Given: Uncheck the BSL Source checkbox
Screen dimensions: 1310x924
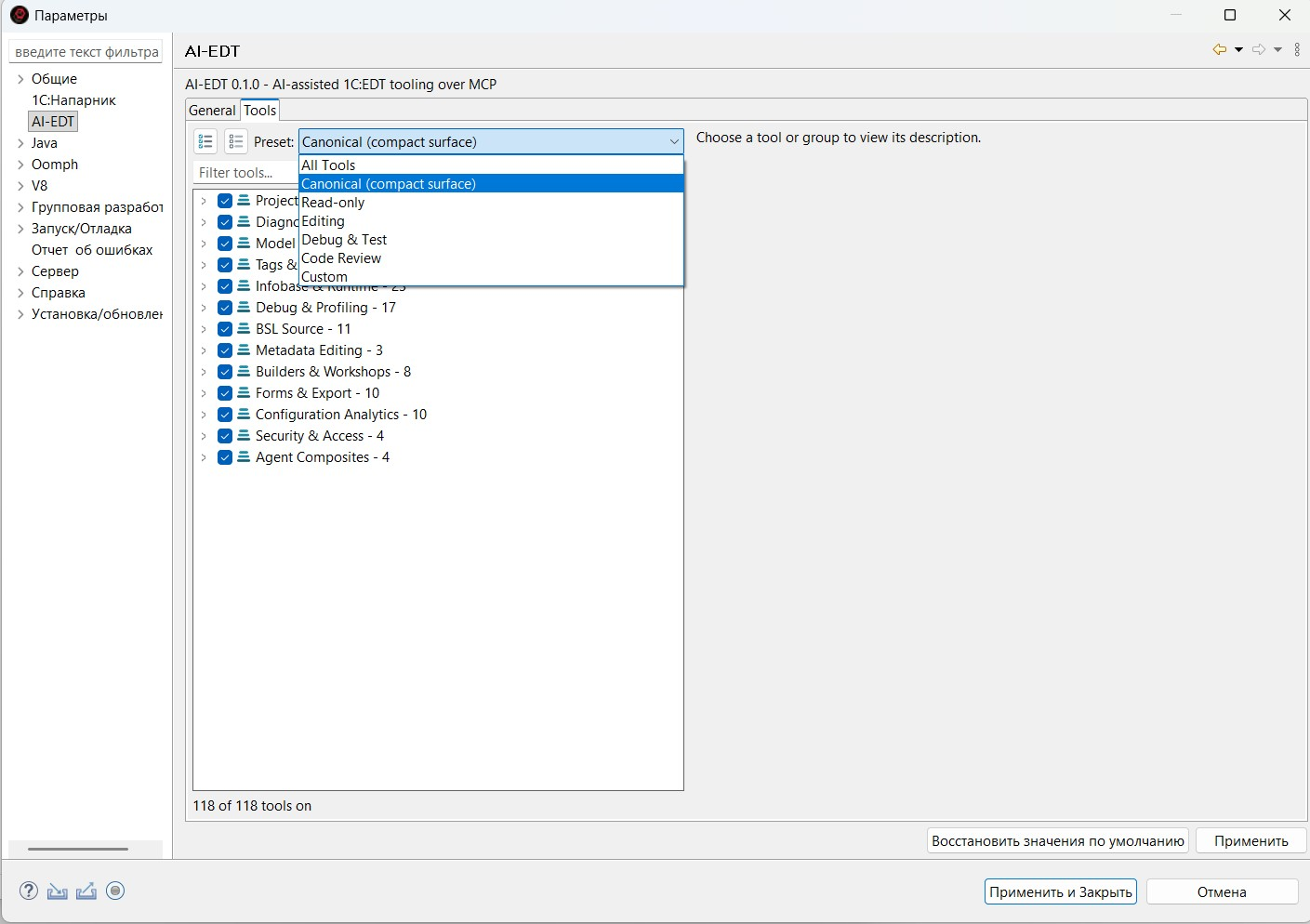Looking at the screenshot, I should [x=225, y=329].
